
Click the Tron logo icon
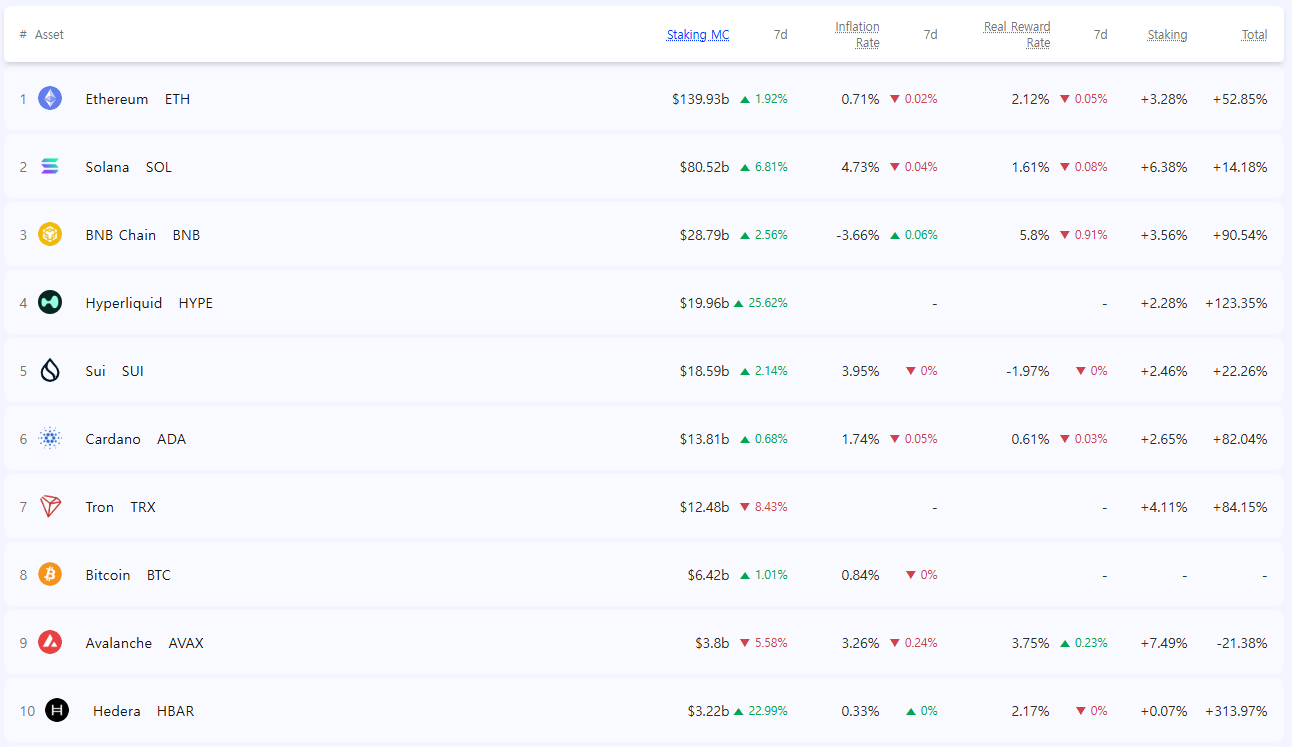pos(50,507)
